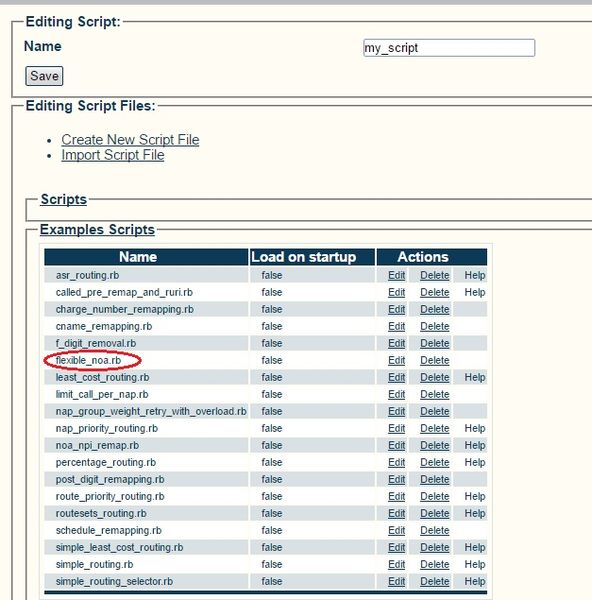Viewport: 592px width, 600px height.
Task: Edit the schedule_remapping.rb script
Action: click(396, 530)
